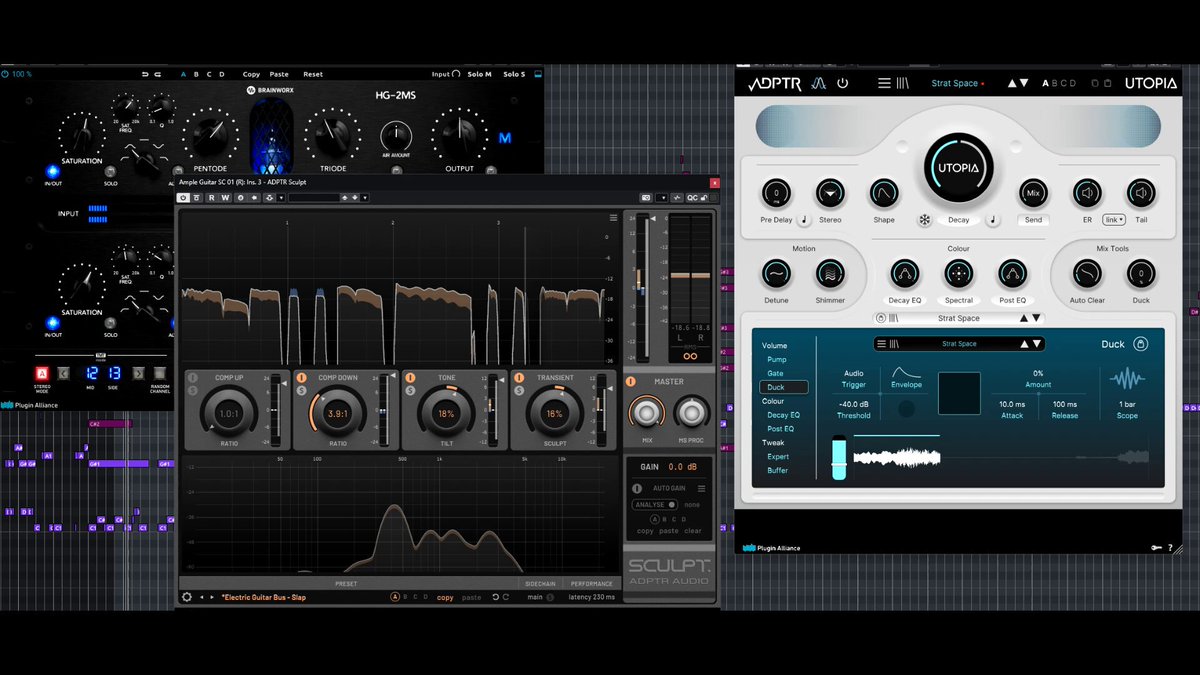Toggle the Comp Down module power button

[301, 378]
